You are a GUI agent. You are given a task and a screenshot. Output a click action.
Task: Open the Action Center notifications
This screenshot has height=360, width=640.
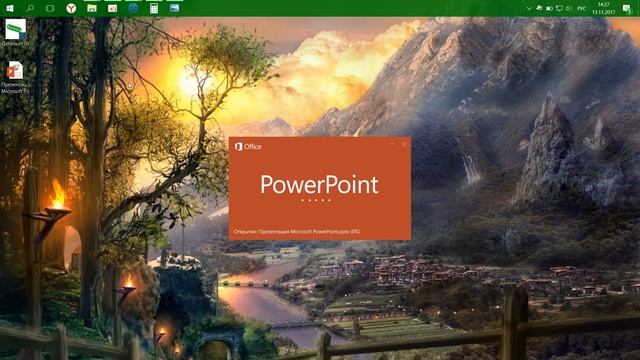(627, 9)
